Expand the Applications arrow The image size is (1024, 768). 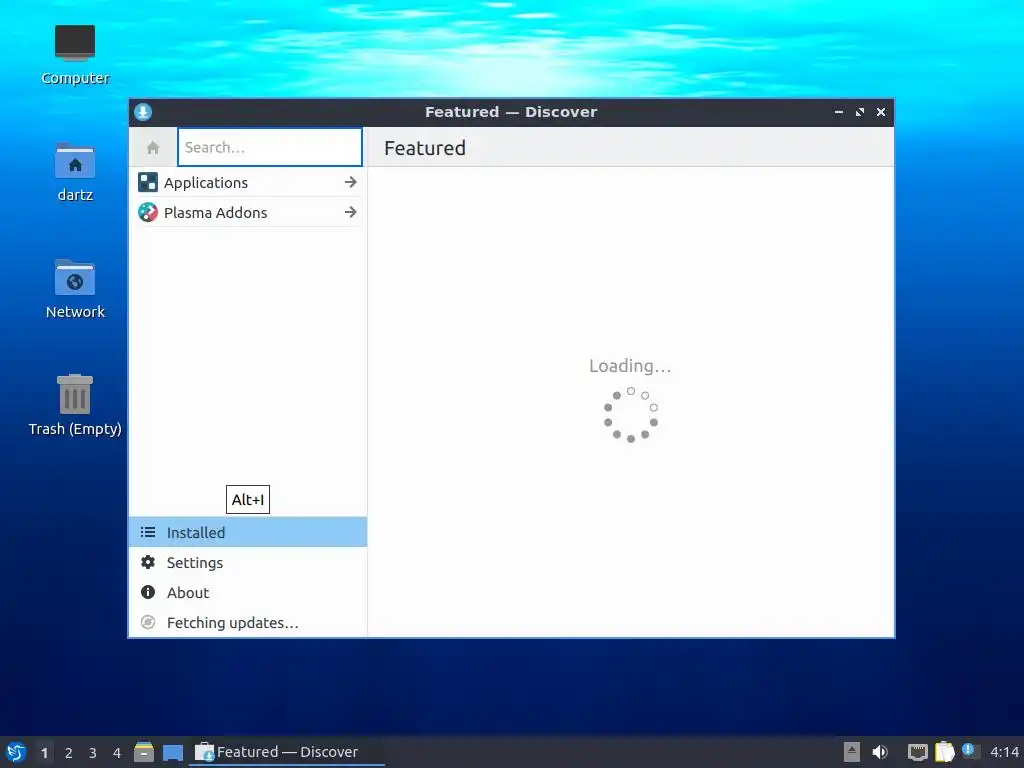click(x=351, y=182)
